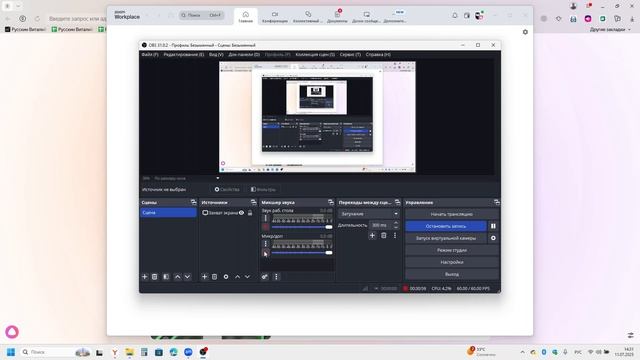The width and height of the screenshot is (640, 360).
Task: Adjust microphone volume slider
Action: (302, 253)
